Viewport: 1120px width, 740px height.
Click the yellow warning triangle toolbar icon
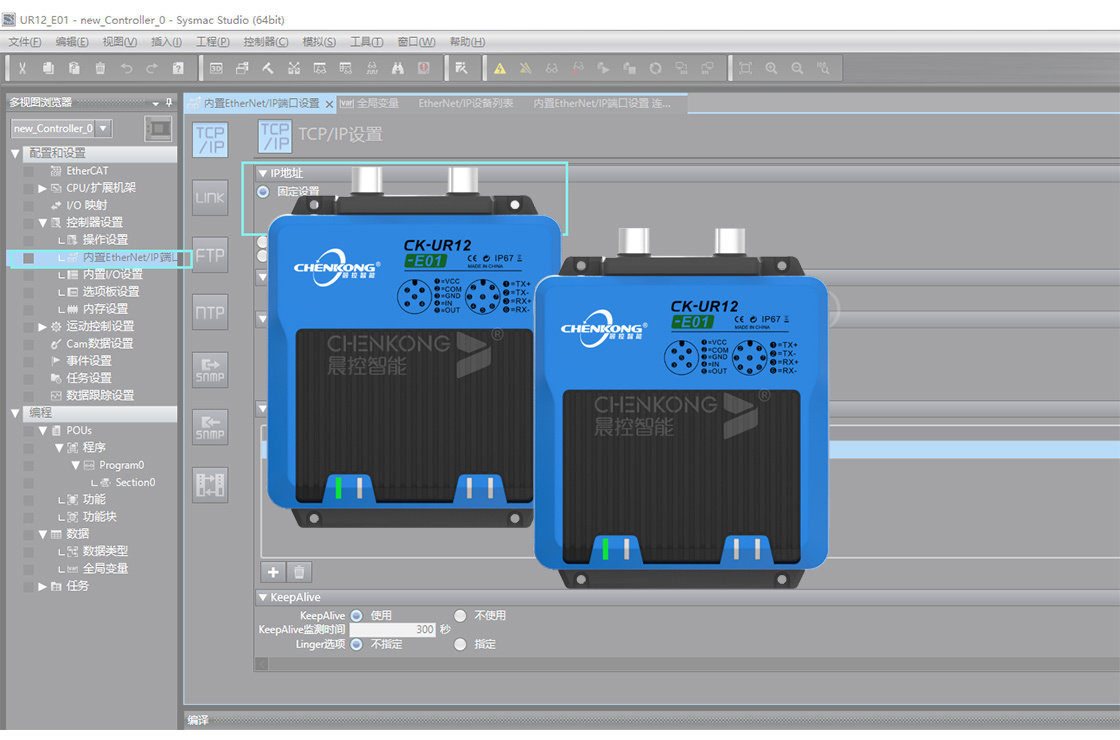500,69
